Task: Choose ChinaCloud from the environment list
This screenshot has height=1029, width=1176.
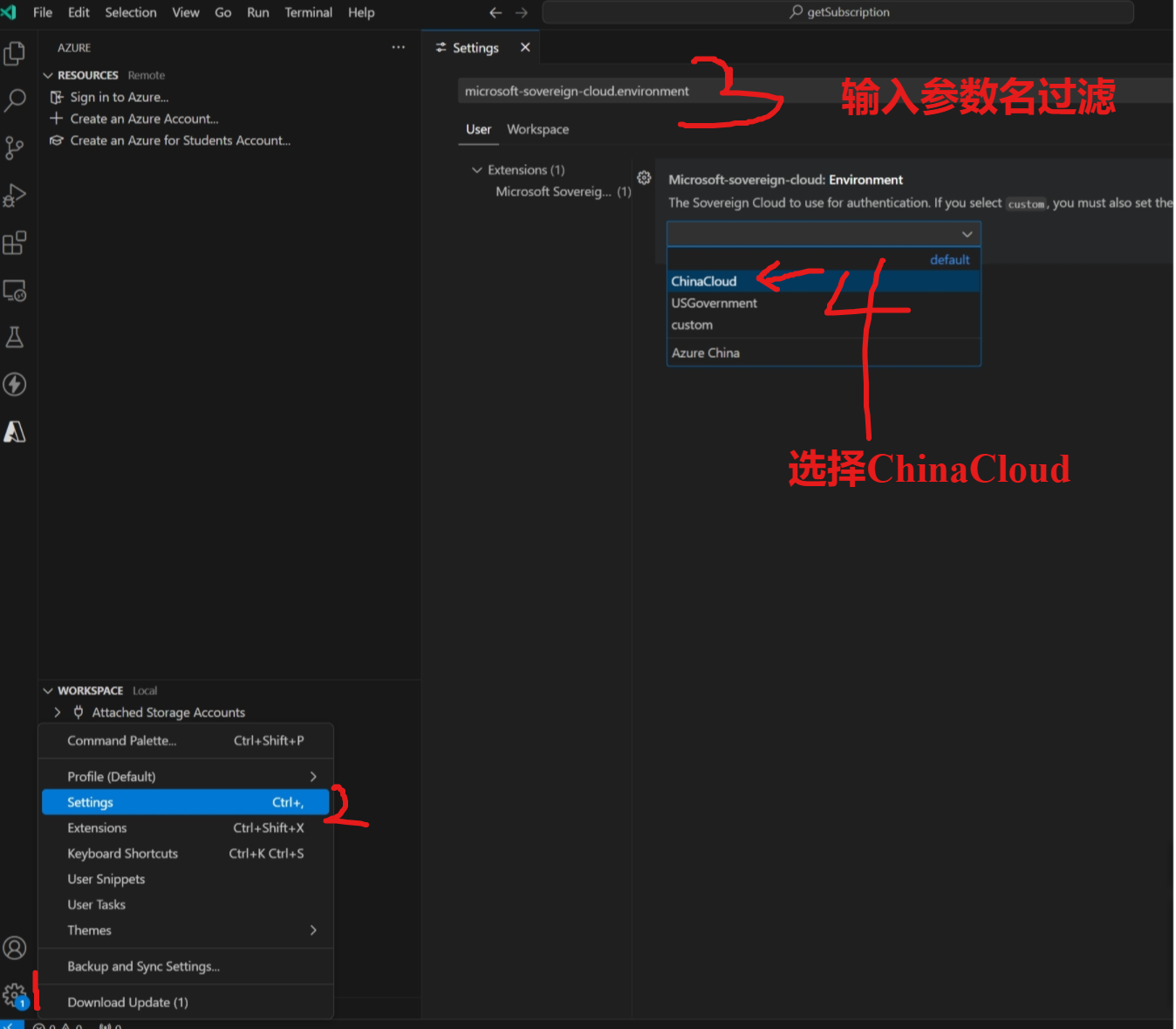Action: 704,281
